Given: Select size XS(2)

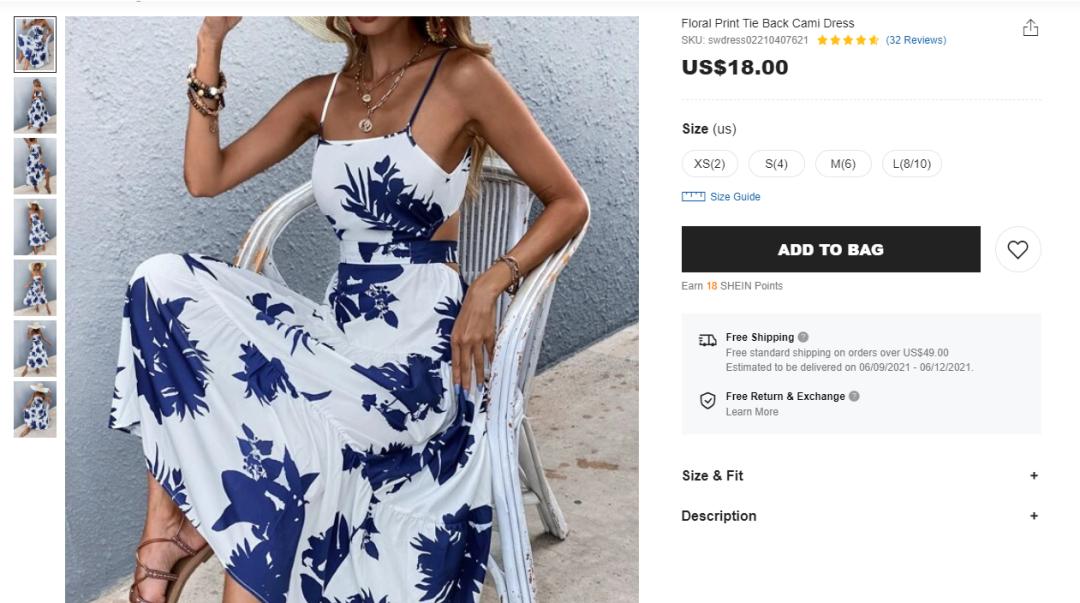Looking at the screenshot, I should [709, 164].
